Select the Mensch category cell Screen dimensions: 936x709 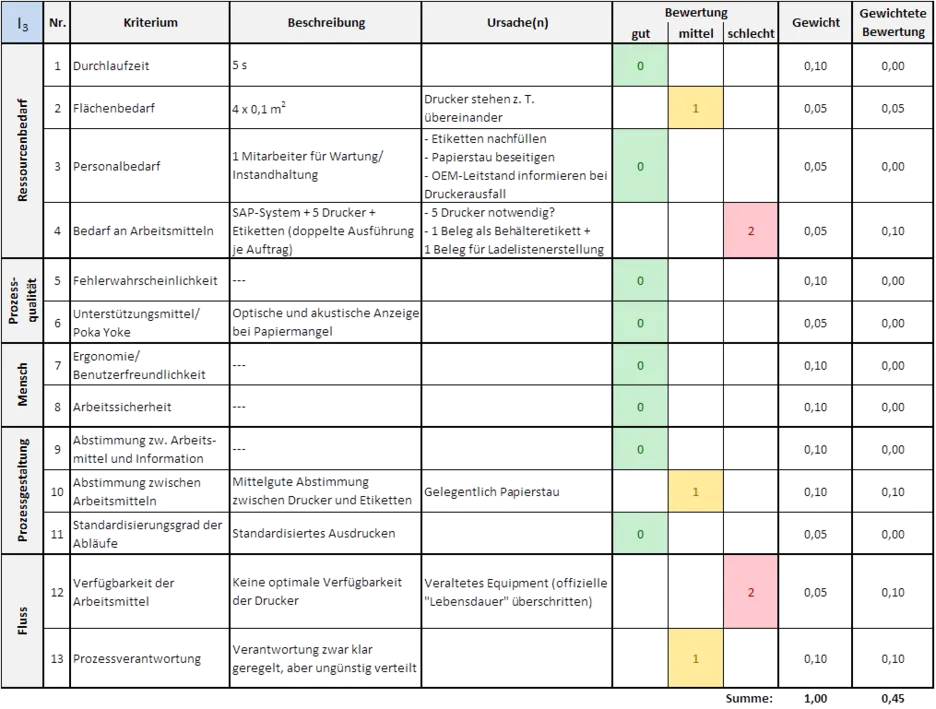point(22,386)
